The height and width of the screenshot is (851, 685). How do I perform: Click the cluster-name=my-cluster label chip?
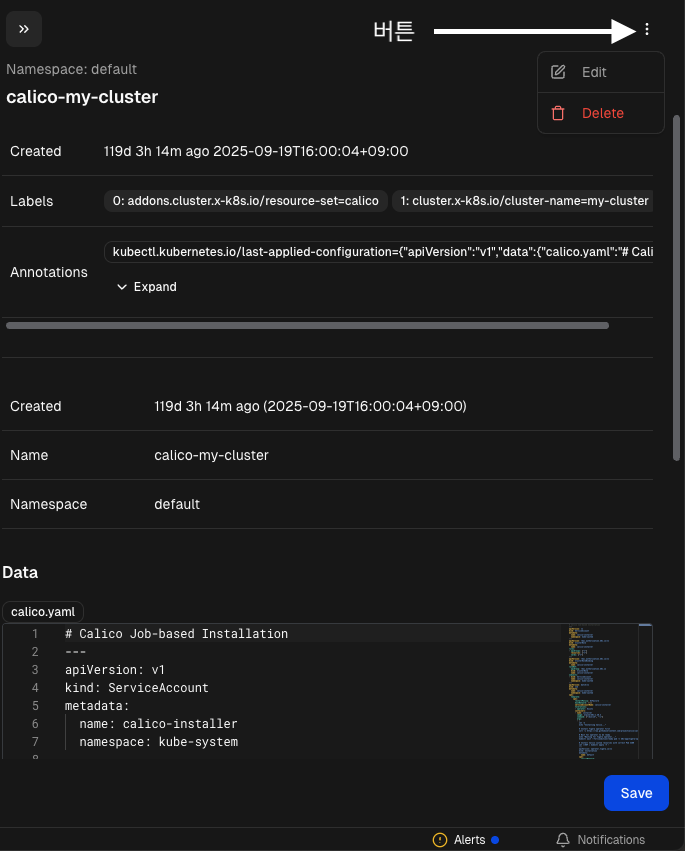click(x=523, y=201)
